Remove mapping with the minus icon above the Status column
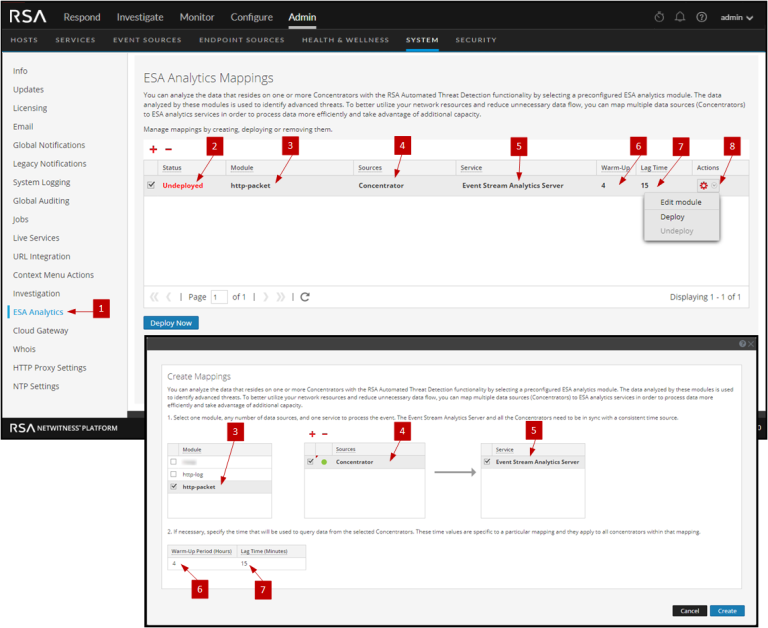This screenshot has height=628, width=768. [x=168, y=149]
